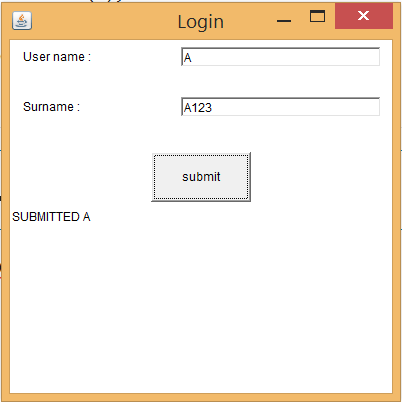Viewport: 402px width, 402px height.
Task: Select the "SUBMITTED A" status message
Action: (51, 217)
